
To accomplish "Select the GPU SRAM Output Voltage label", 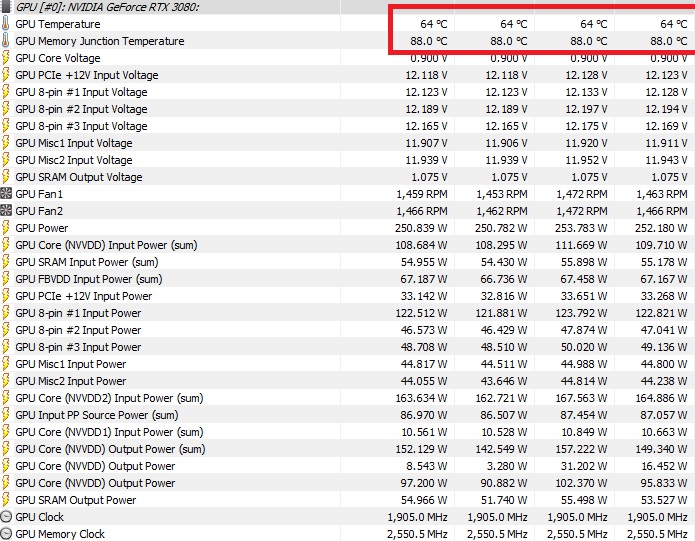I will pos(78,177).
